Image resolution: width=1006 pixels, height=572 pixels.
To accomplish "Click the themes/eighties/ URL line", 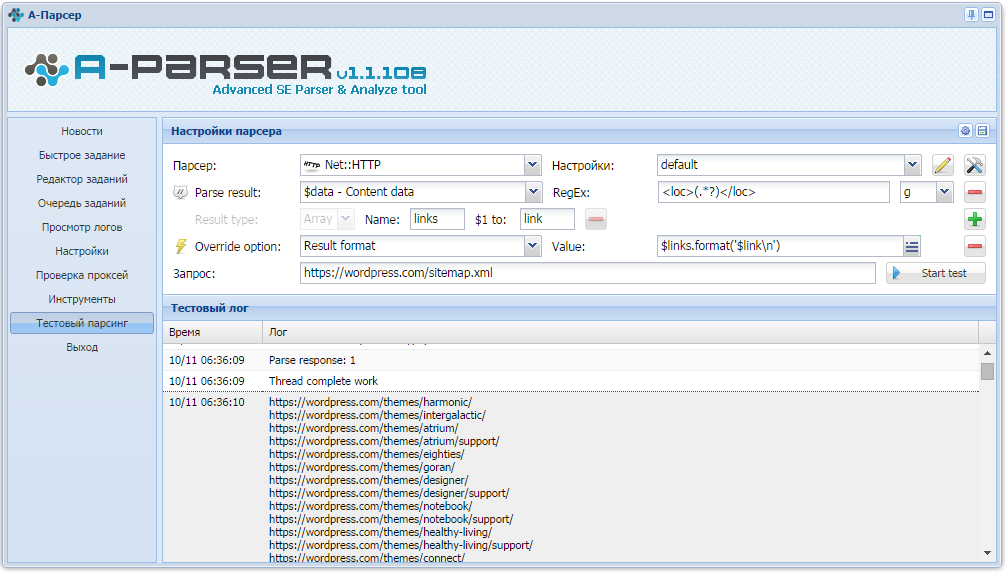I will pyautogui.click(x=366, y=454).
